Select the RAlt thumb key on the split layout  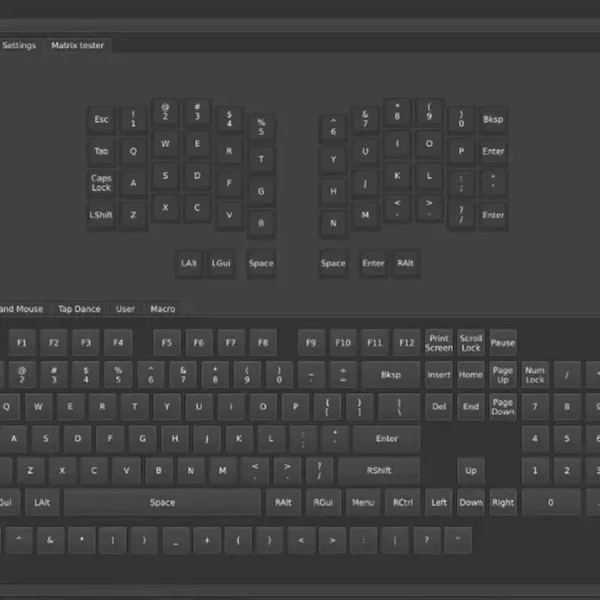[x=406, y=263]
